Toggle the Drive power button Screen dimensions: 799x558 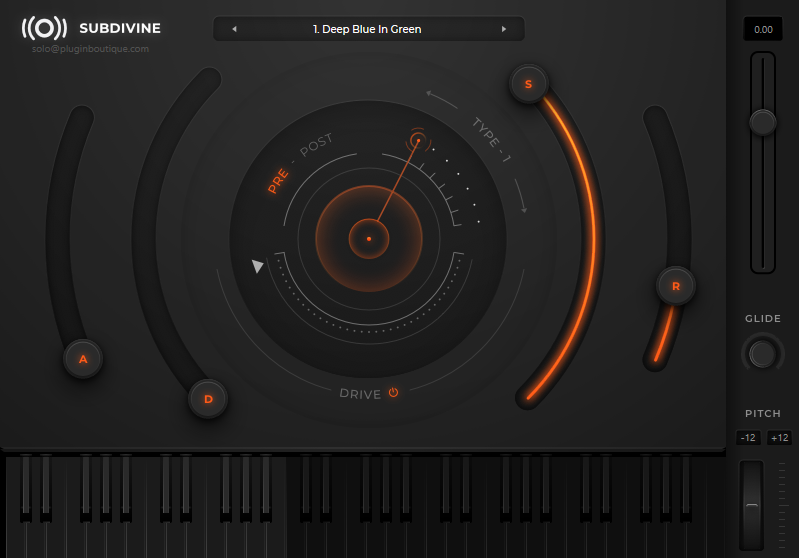(393, 392)
